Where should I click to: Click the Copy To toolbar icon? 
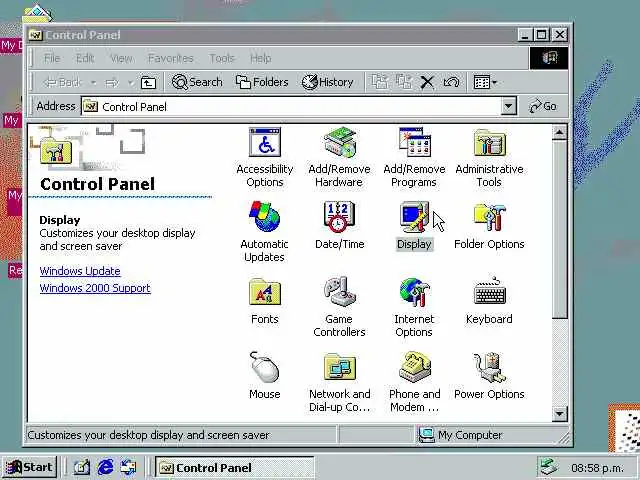403,82
